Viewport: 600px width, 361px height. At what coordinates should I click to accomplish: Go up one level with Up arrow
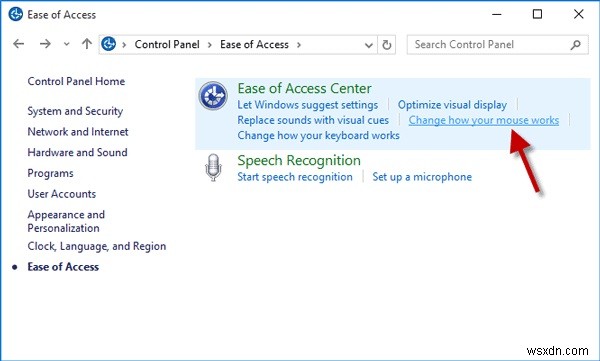pos(87,44)
